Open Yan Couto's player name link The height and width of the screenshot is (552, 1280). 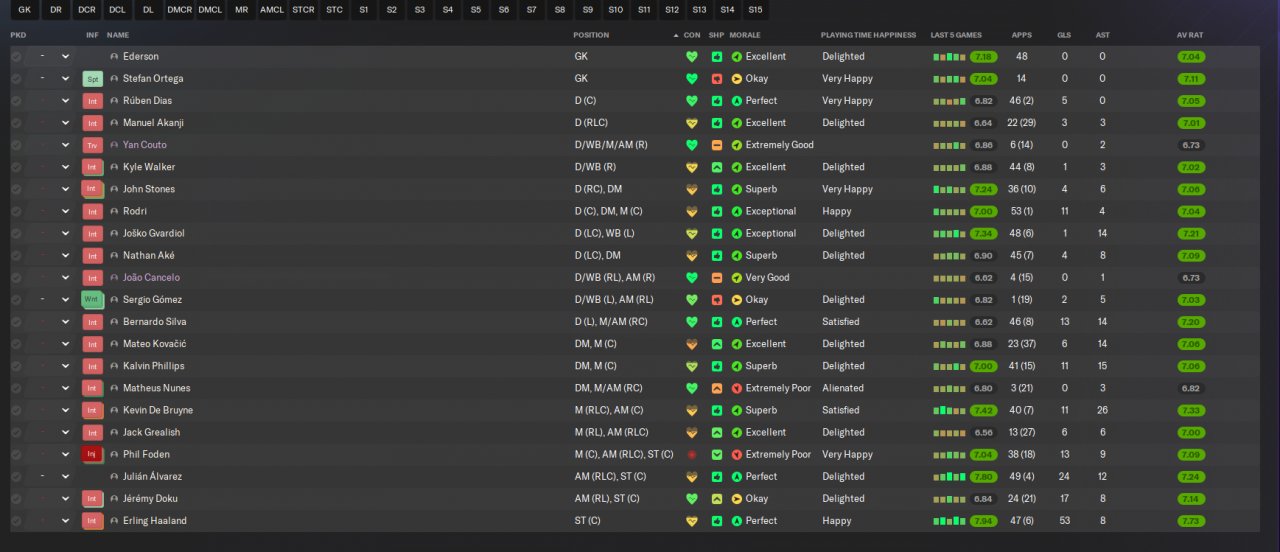(145, 145)
